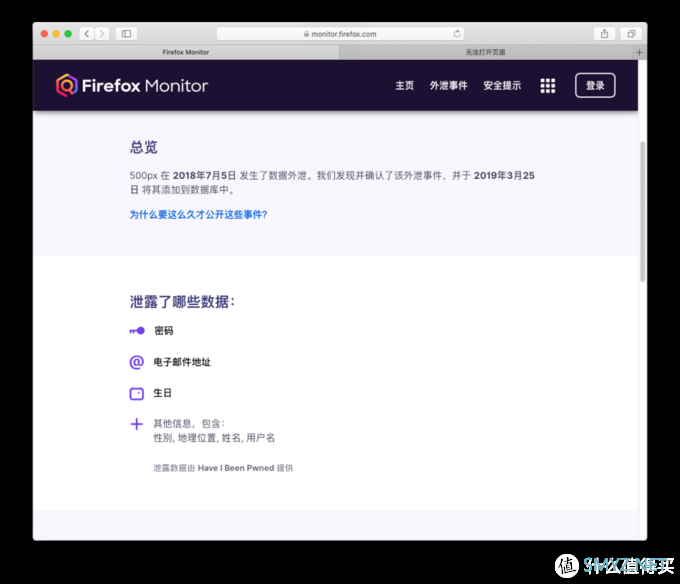
Task: Click the 密码 data item text
Action: (163, 331)
